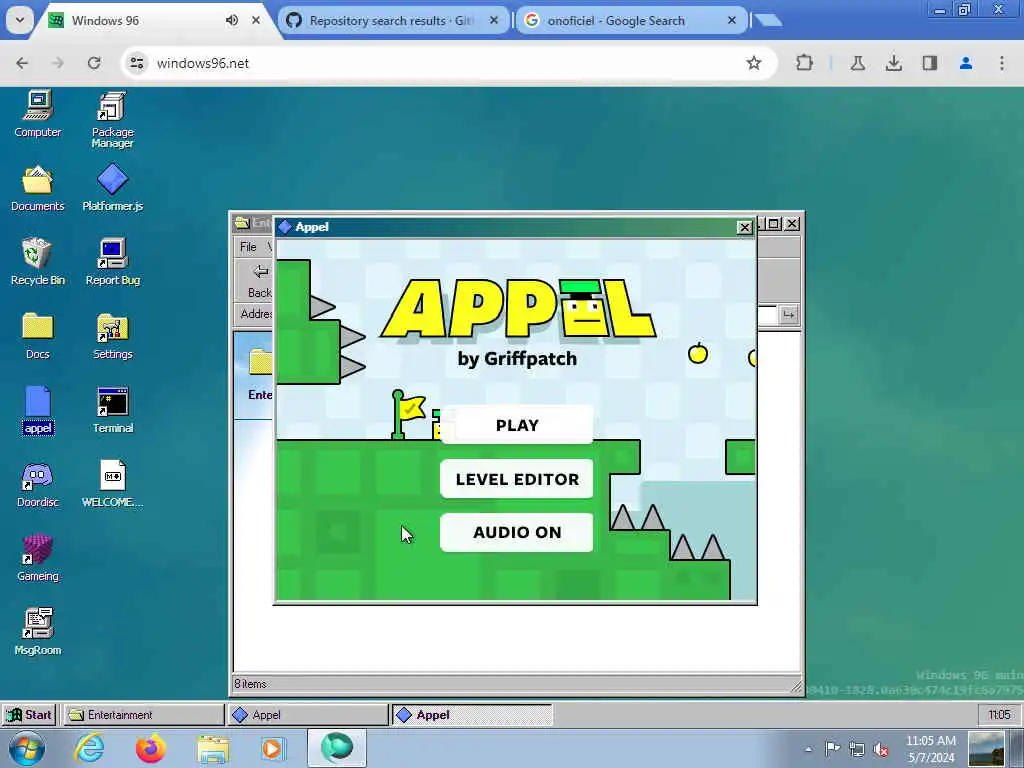The height and width of the screenshot is (768, 1024).
Task: Reload the windows96.net page
Action: (94, 63)
